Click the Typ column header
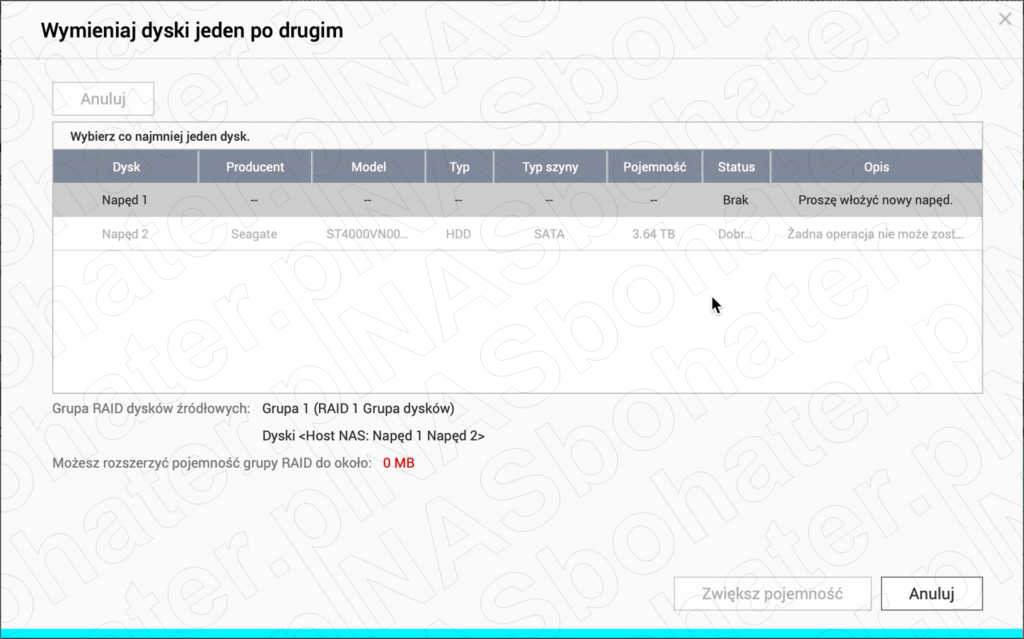The height and width of the screenshot is (639, 1024). (x=459, y=167)
